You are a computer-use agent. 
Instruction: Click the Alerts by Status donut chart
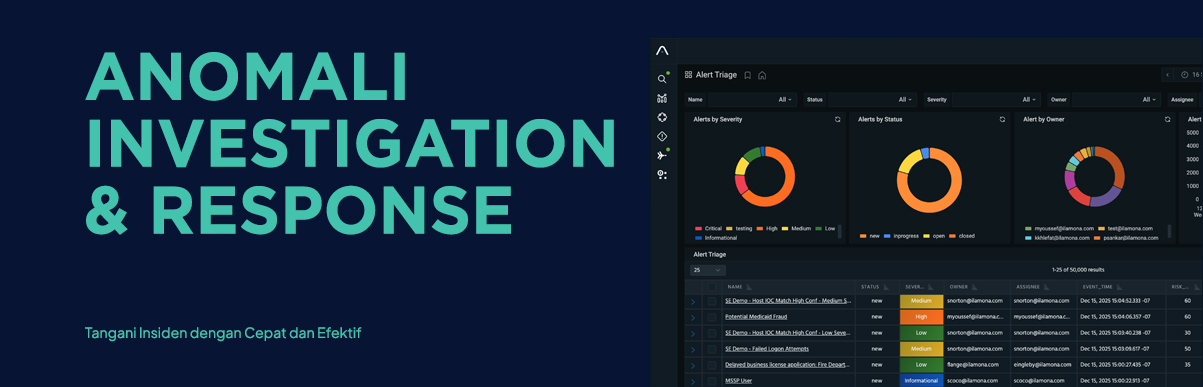pyautogui.click(x=929, y=181)
